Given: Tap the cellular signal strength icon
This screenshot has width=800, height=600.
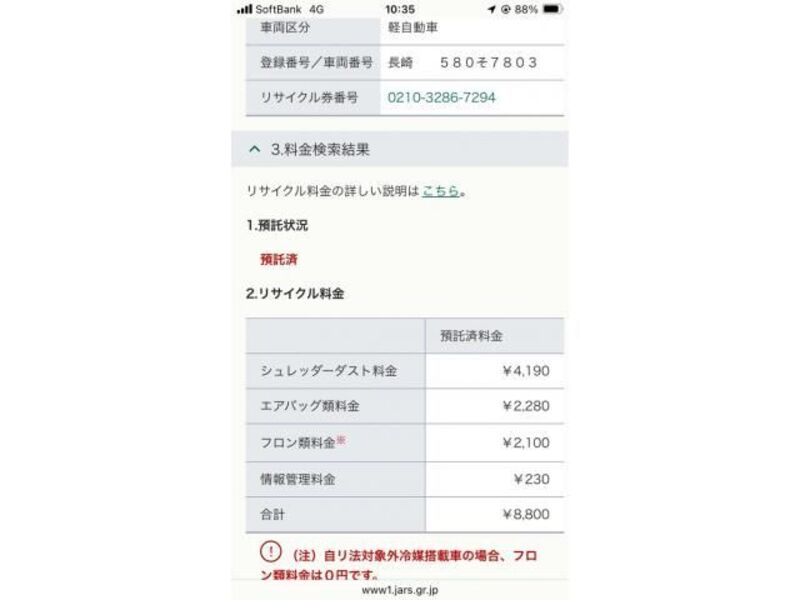Looking at the screenshot, I should [x=244, y=9].
